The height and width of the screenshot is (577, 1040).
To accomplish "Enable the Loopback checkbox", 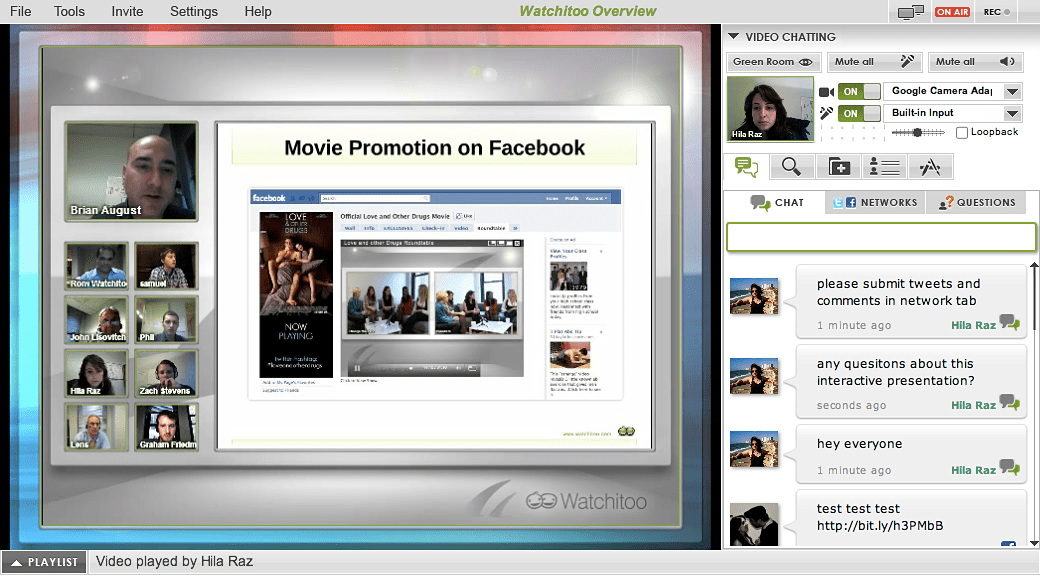I will coord(962,133).
